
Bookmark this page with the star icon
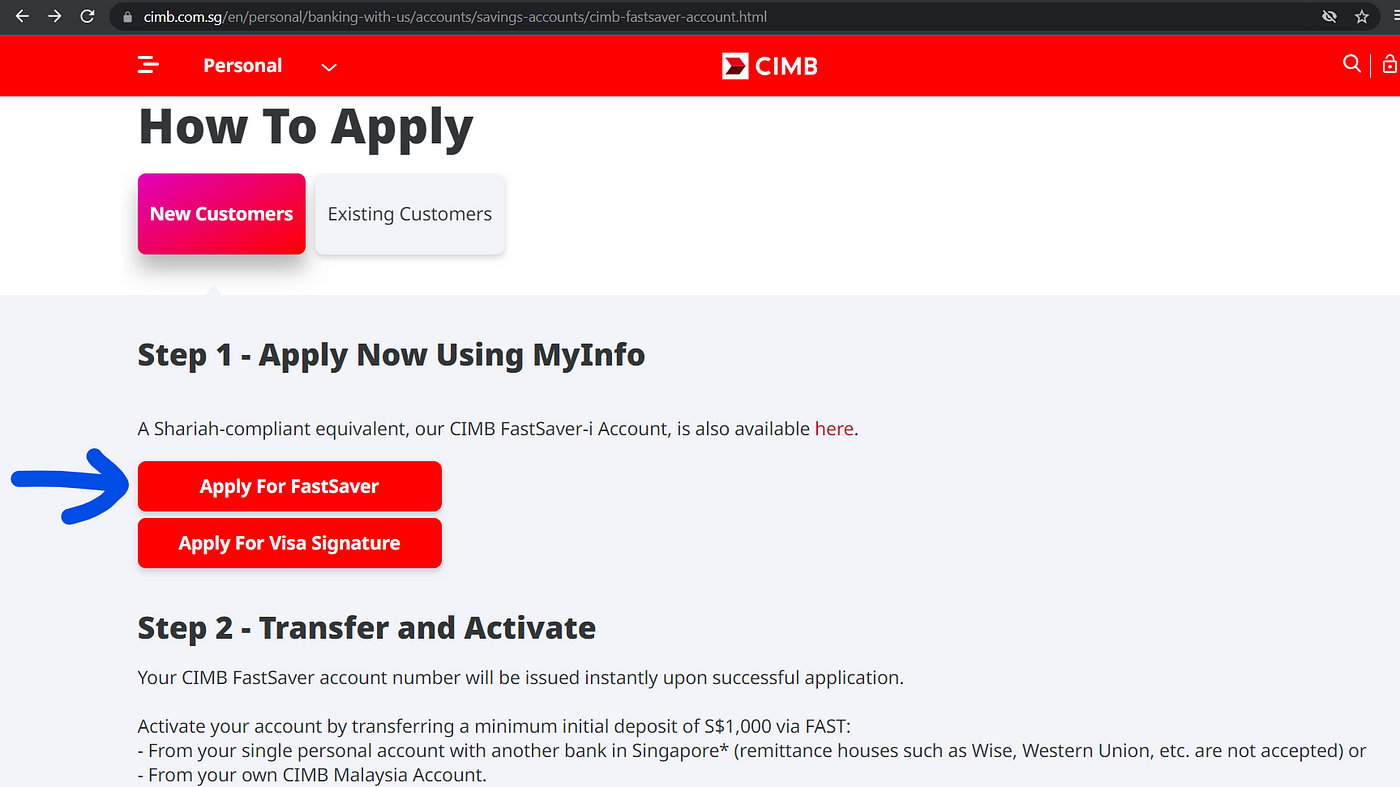tap(1361, 17)
